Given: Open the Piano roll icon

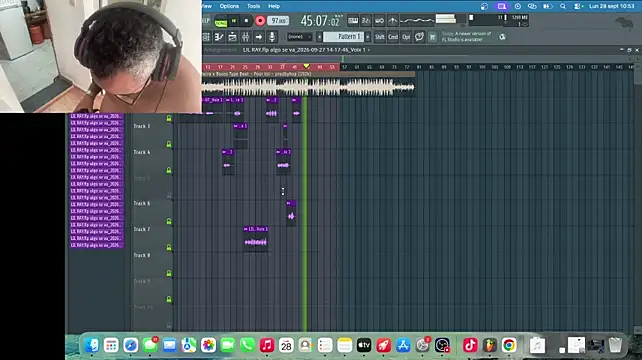Looking at the screenshot, I should [219, 37].
